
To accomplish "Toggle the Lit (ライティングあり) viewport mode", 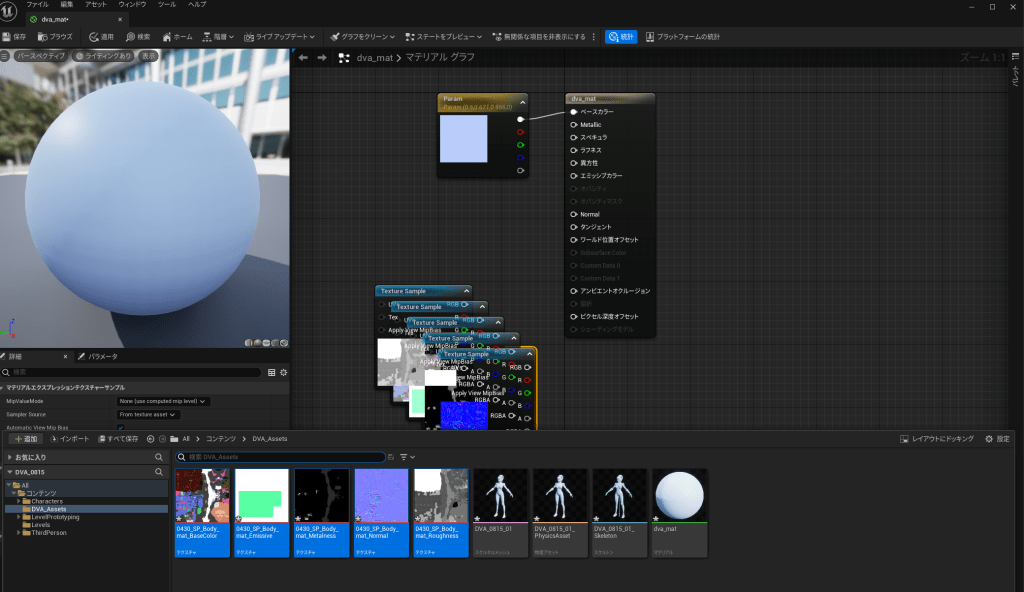I will pos(104,56).
